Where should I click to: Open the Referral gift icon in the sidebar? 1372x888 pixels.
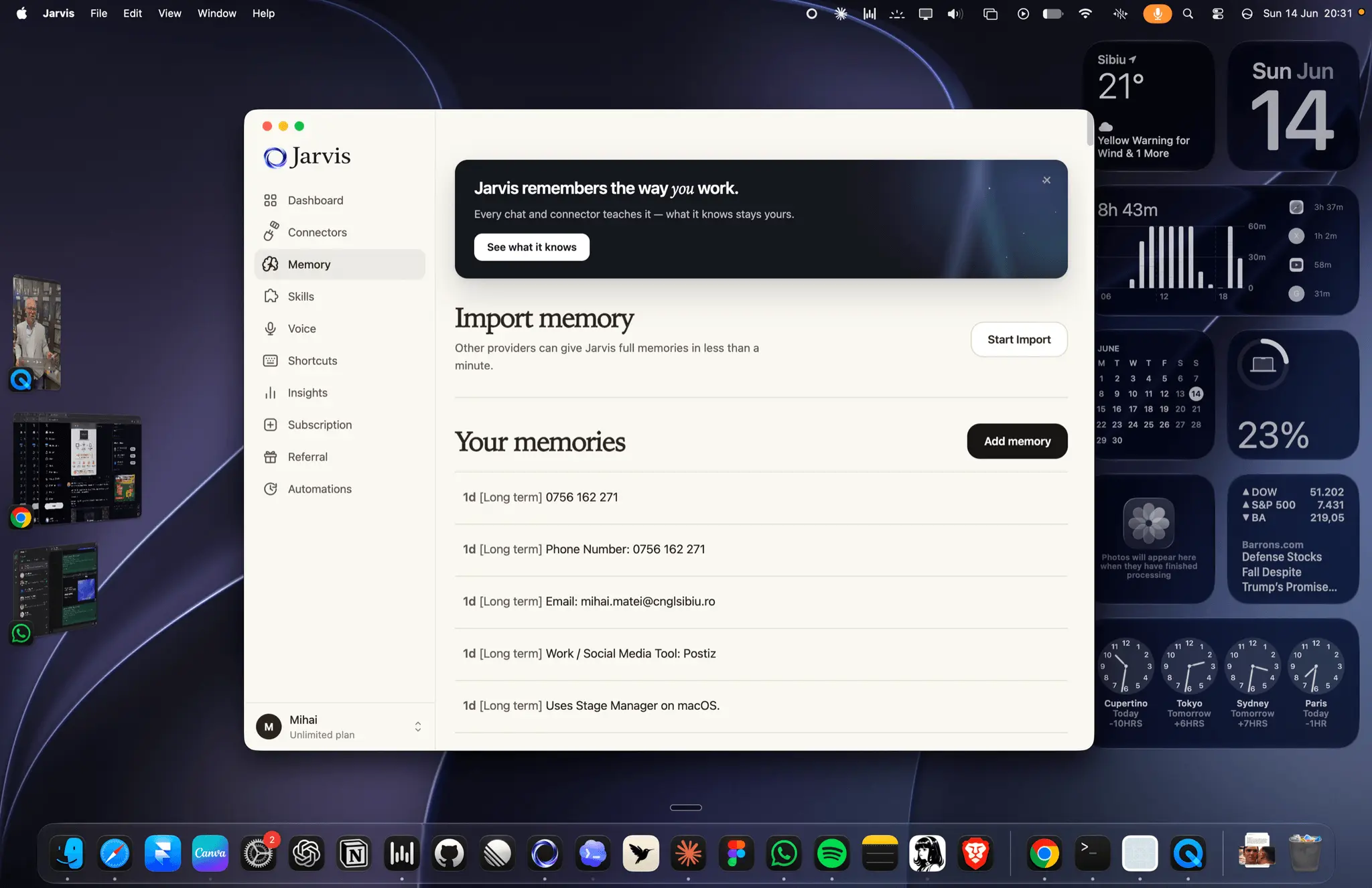coord(271,457)
